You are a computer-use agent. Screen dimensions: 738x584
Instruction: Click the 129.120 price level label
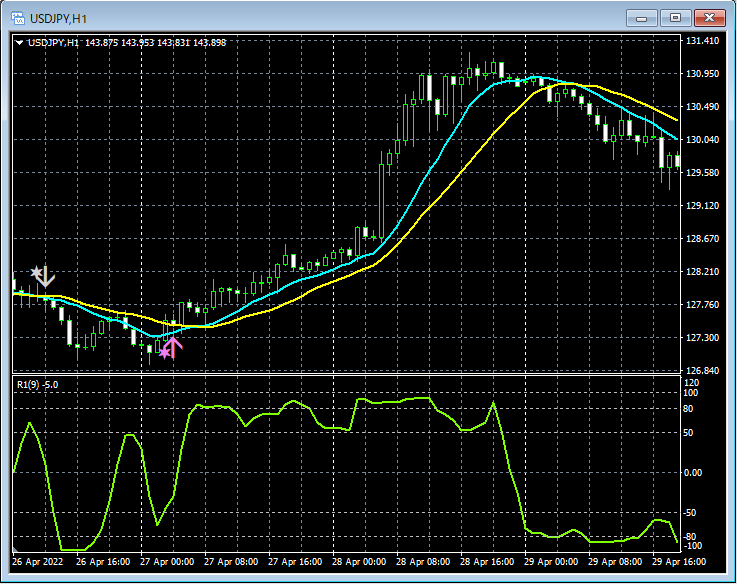click(x=702, y=206)
